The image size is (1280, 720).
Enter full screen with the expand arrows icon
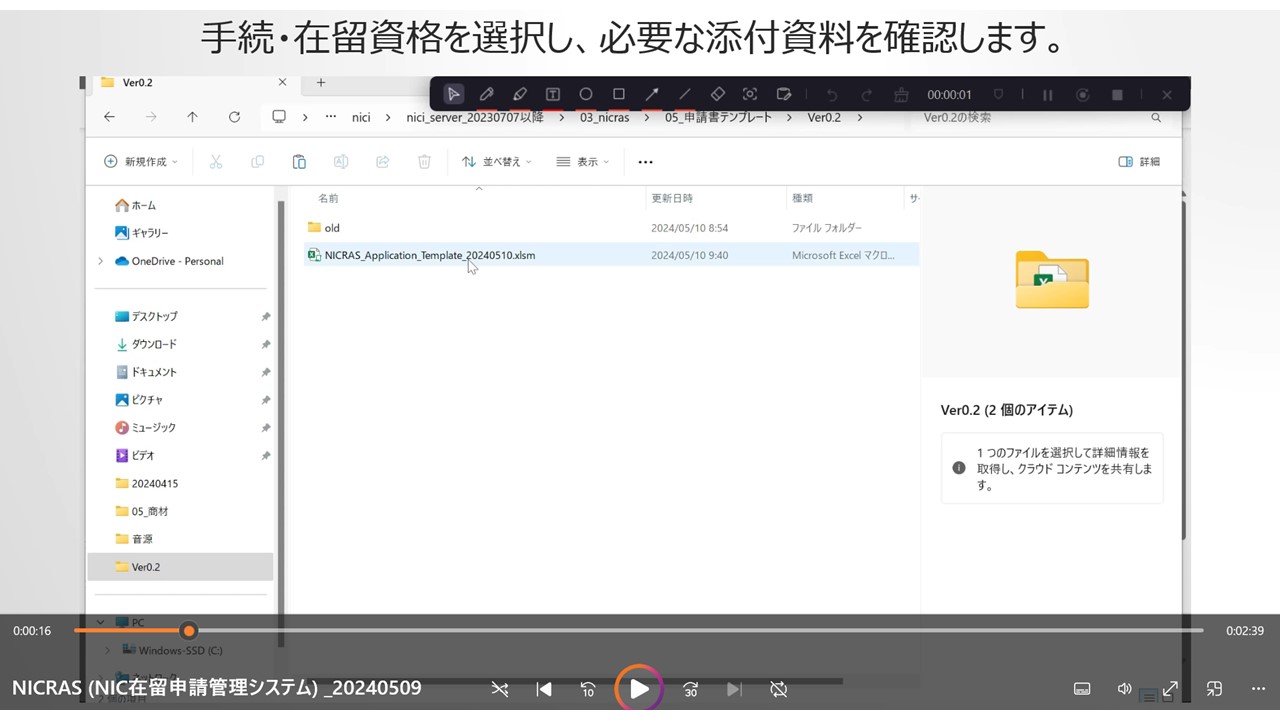[x=1169, y=689]
